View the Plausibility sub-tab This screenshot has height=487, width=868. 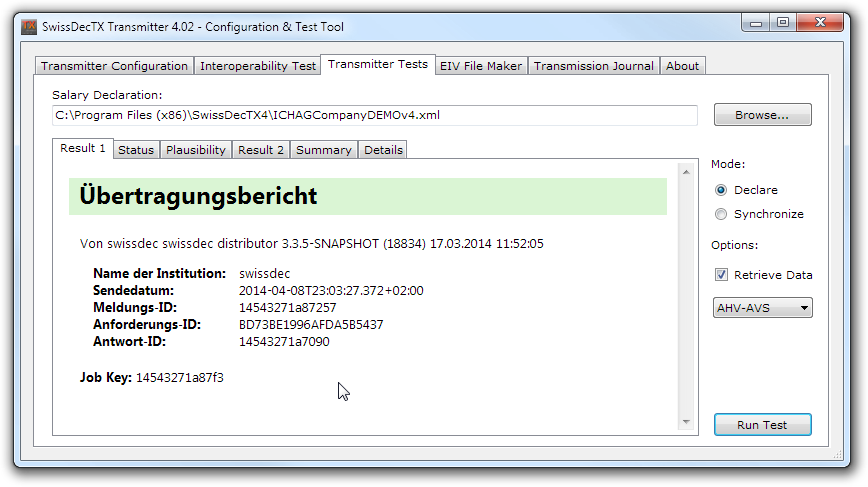click(x=195, y=150)
